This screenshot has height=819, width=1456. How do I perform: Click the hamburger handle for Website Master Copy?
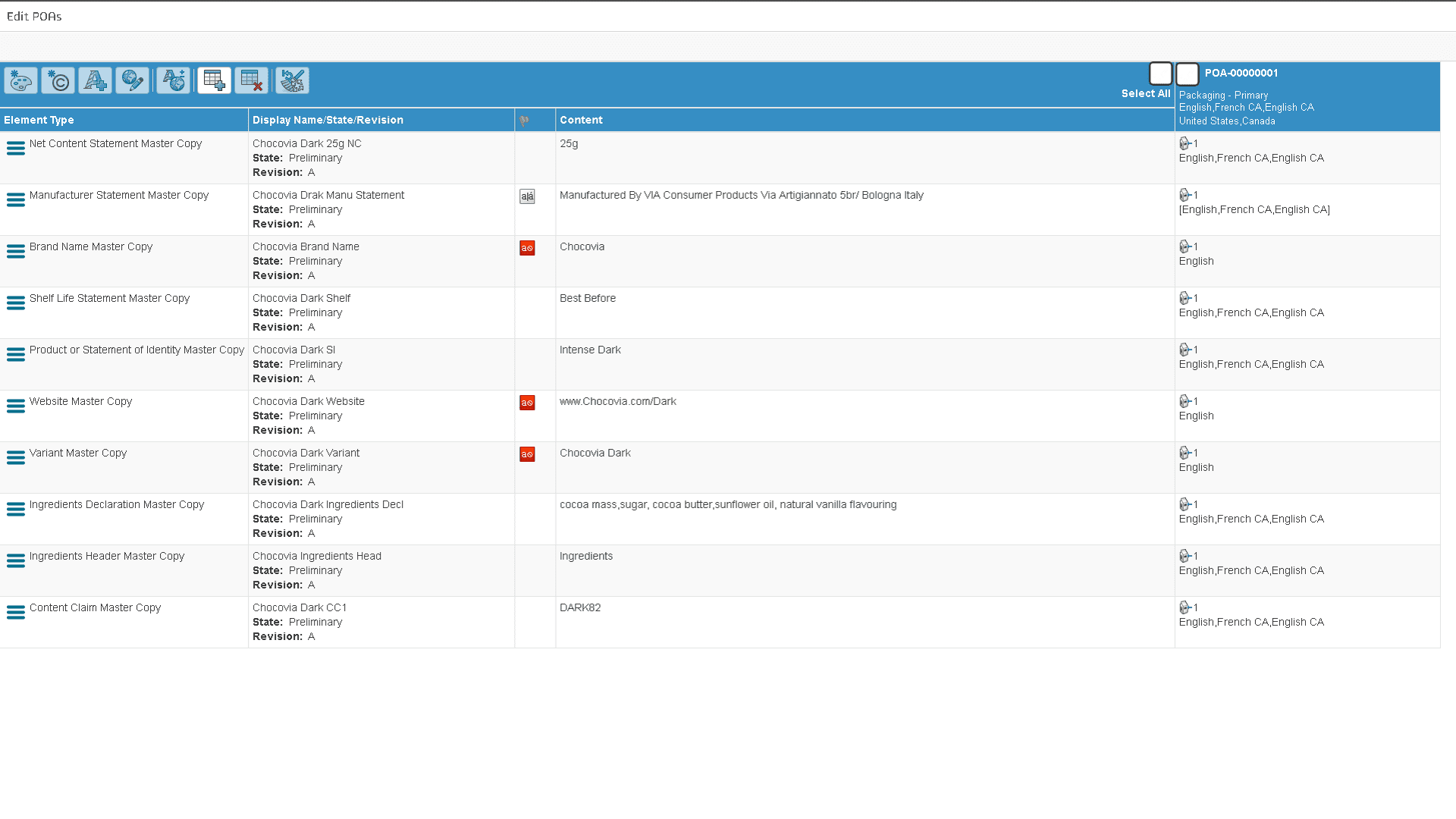pos(15,406)
